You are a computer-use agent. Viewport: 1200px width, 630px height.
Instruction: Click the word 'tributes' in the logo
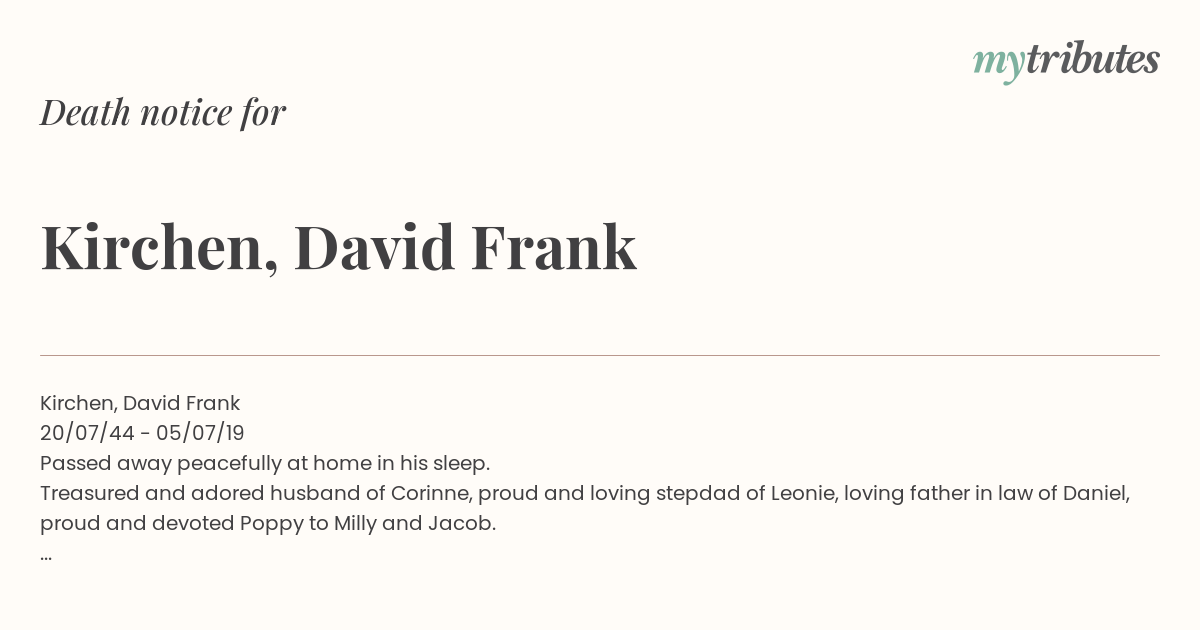coord(1093,59)
